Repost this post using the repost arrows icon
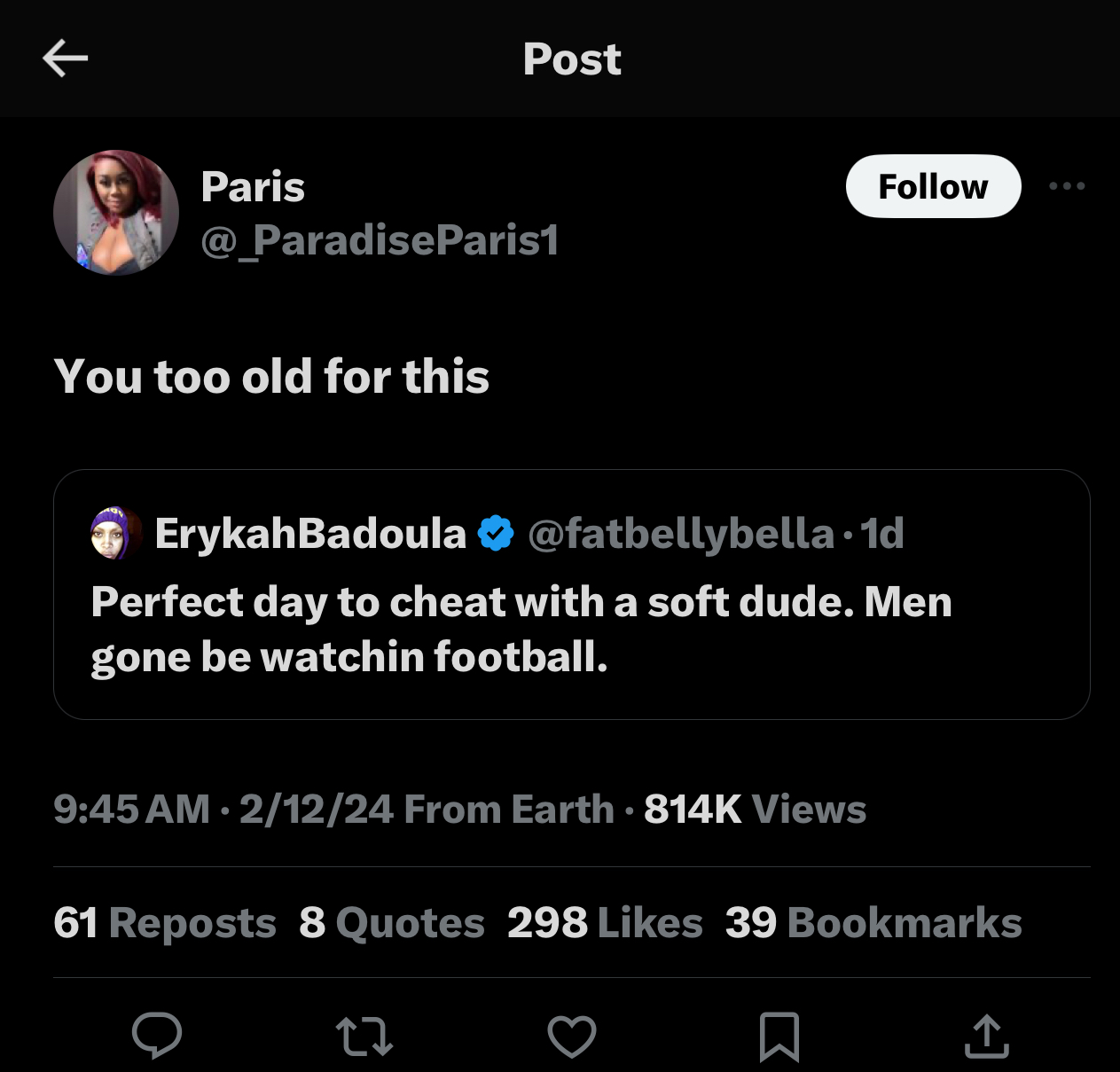The width and height of the screenshot is (1120, 1072). point(364,1035)
